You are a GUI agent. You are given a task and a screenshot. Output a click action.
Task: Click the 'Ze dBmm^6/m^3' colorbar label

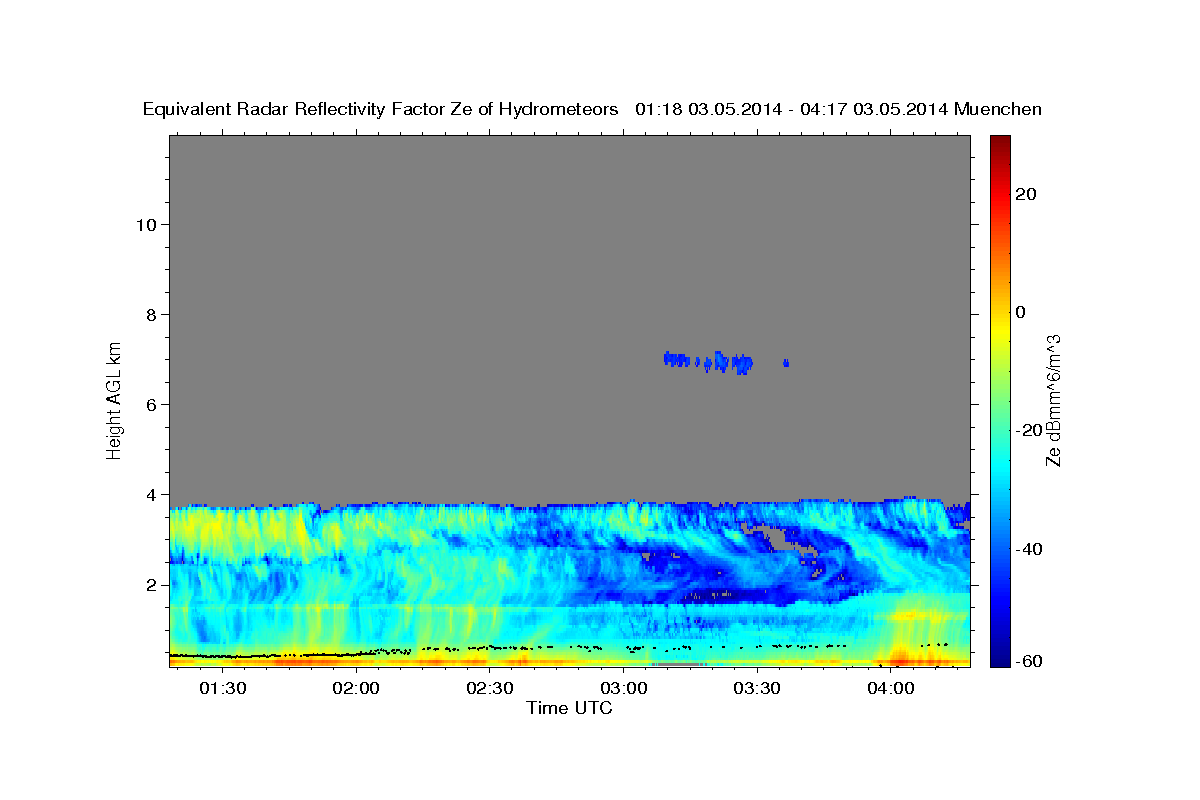[1053, 400]
